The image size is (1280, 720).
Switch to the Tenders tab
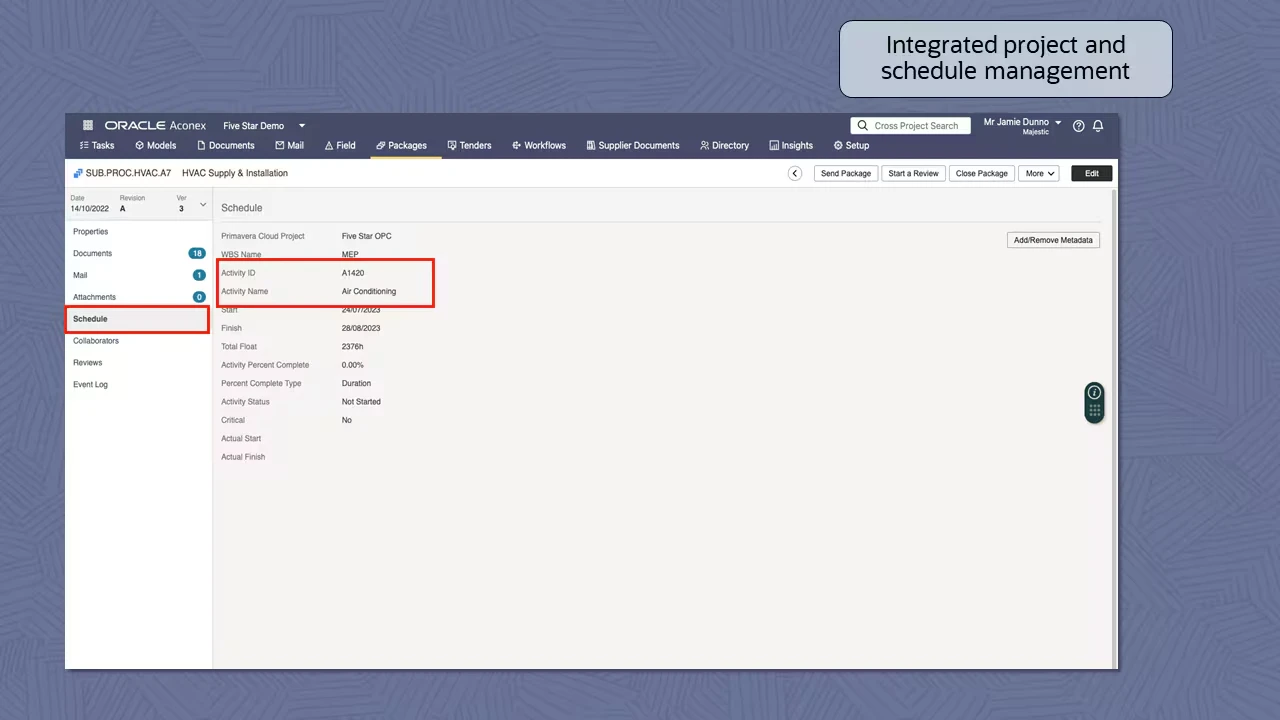(x=469, y=145)
